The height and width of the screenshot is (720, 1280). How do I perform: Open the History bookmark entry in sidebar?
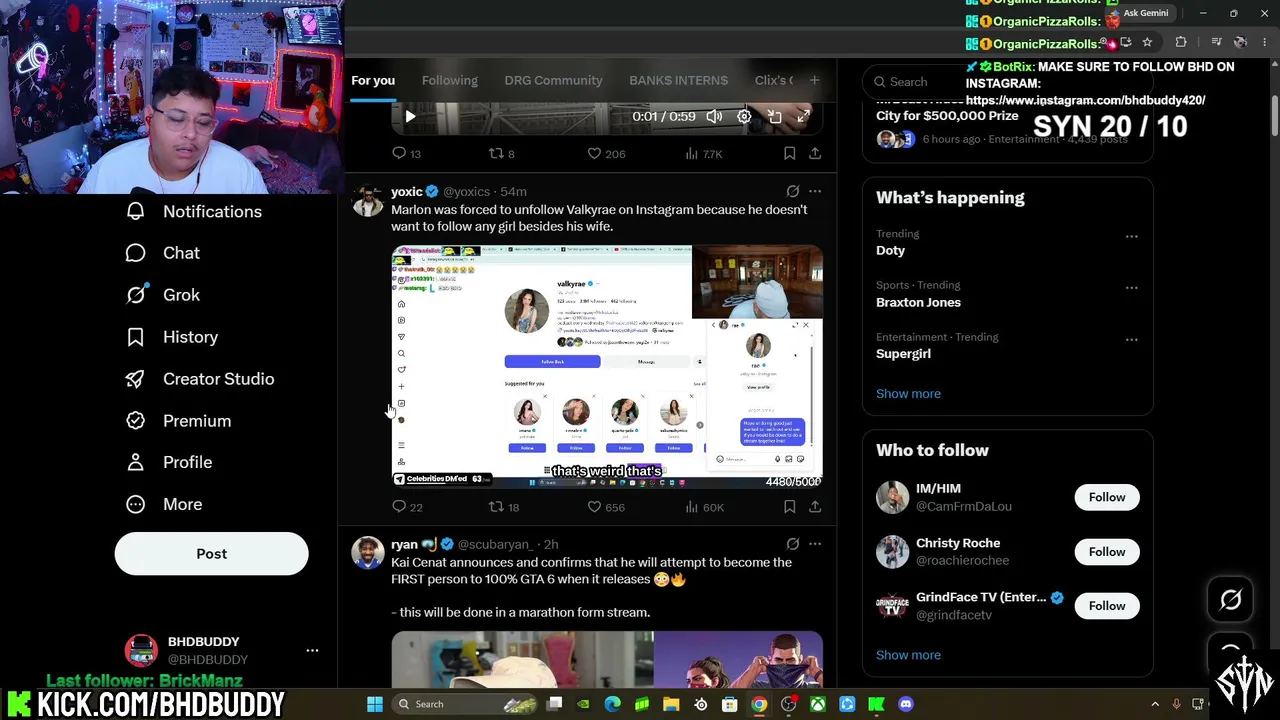tap(171, 337)
